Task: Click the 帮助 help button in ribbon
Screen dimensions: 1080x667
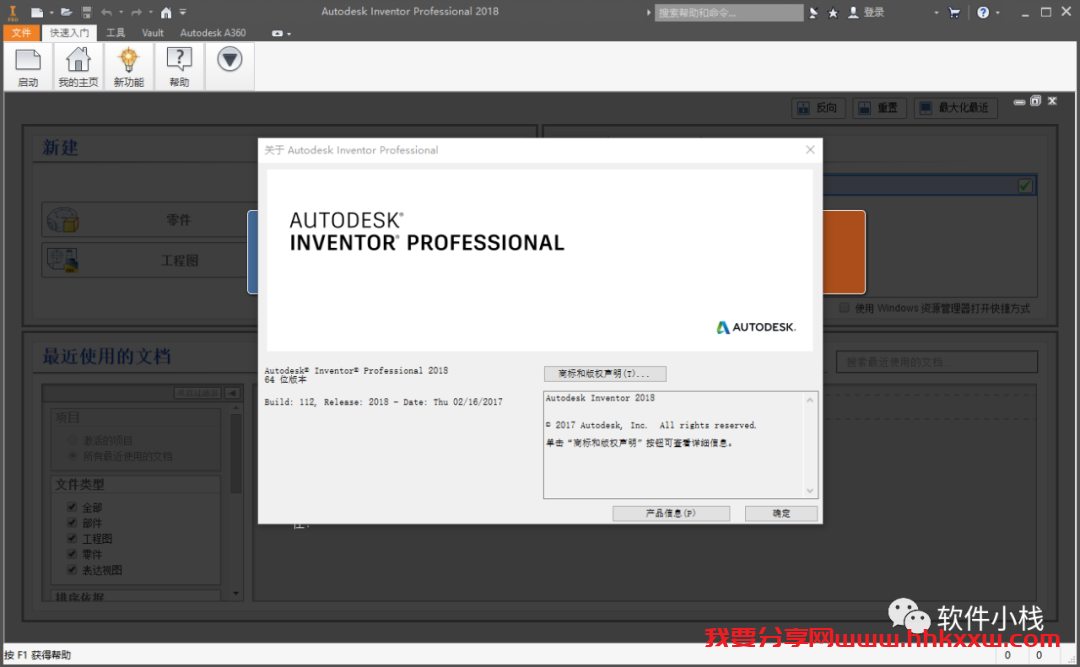Action: [179, 67]
